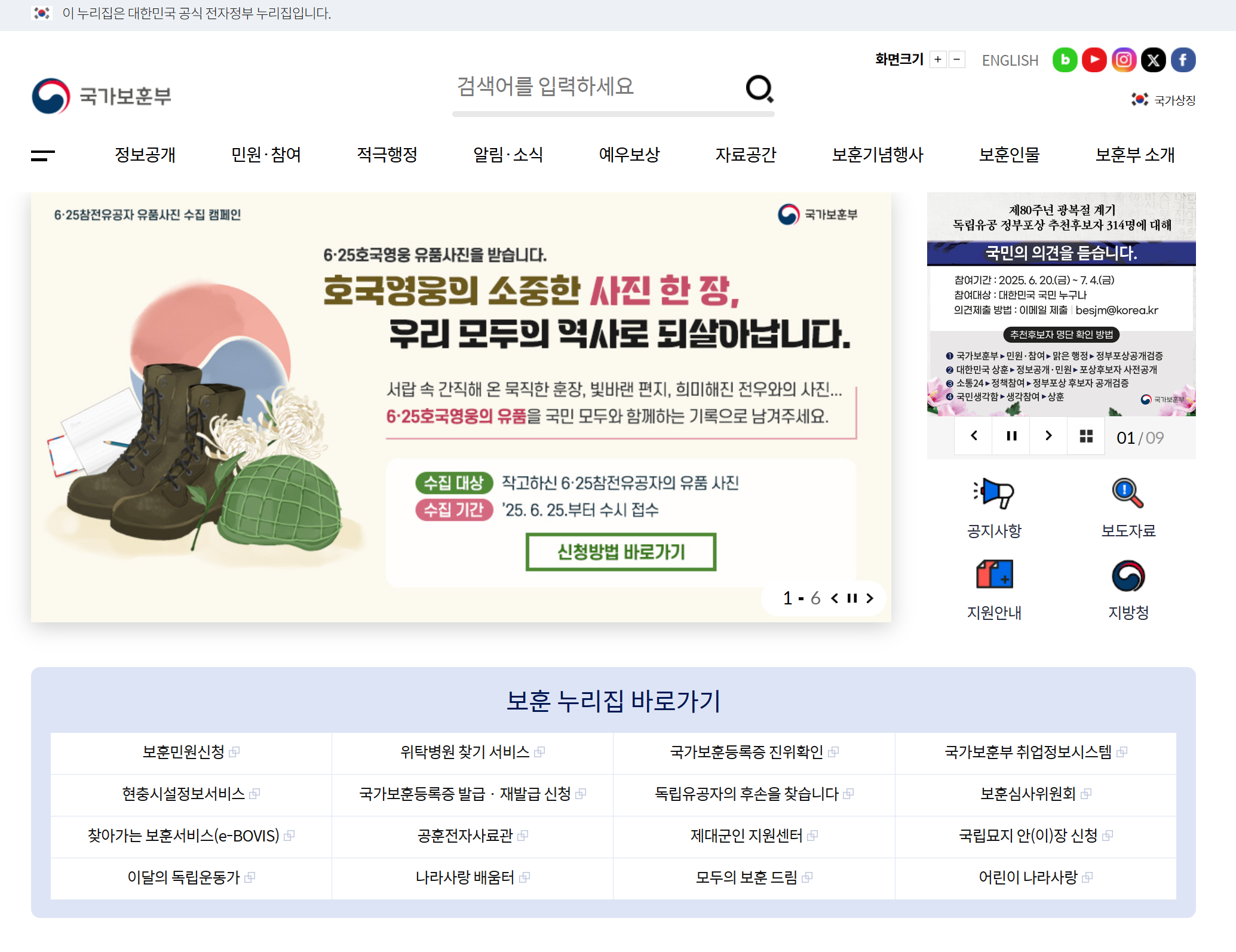Screen dimensions: 1236x952
Task: Open the 보훈인물 menu
Action: click(x=1009, y=155)
